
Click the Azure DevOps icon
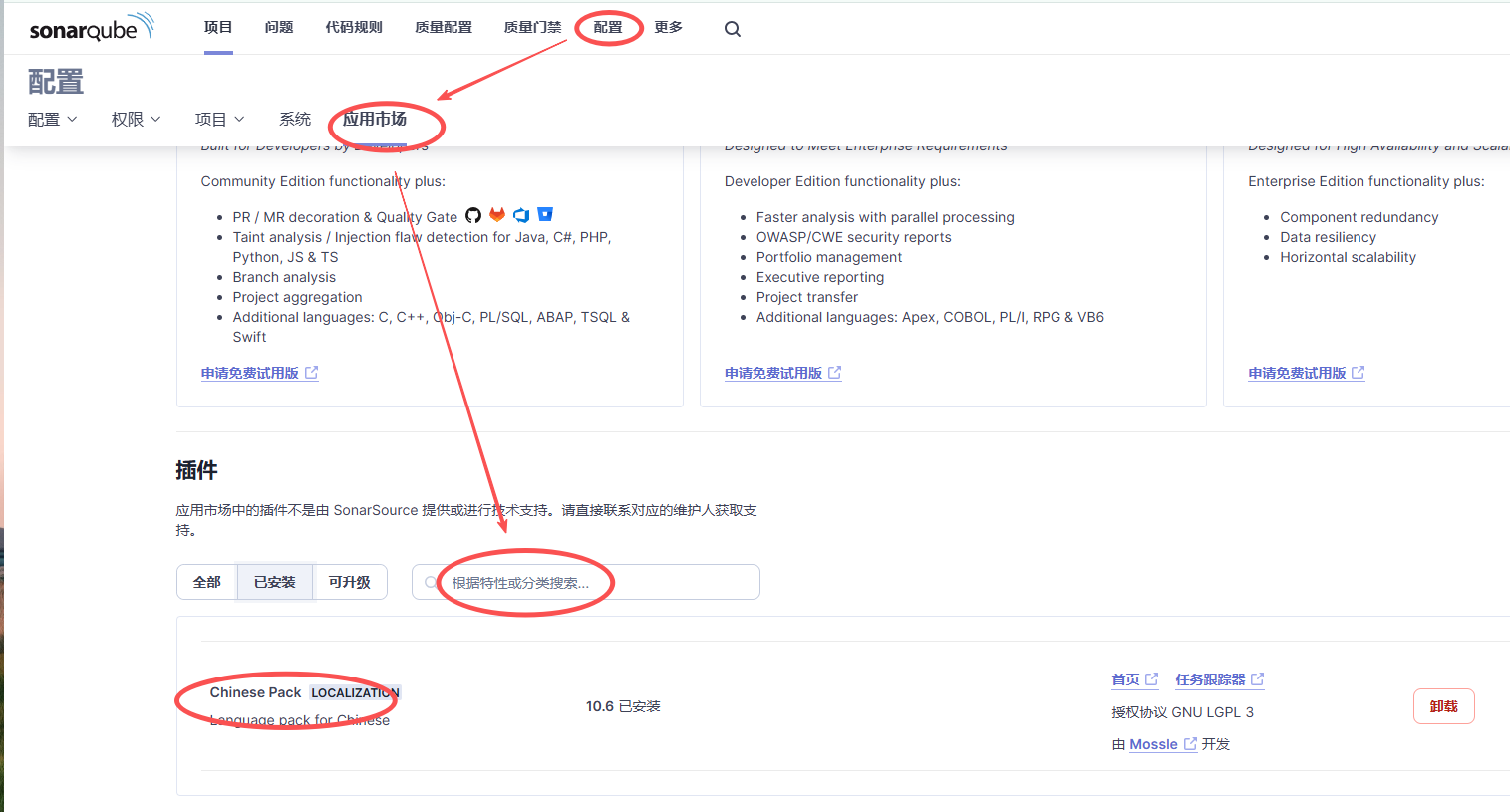click(x=521, y=215)
